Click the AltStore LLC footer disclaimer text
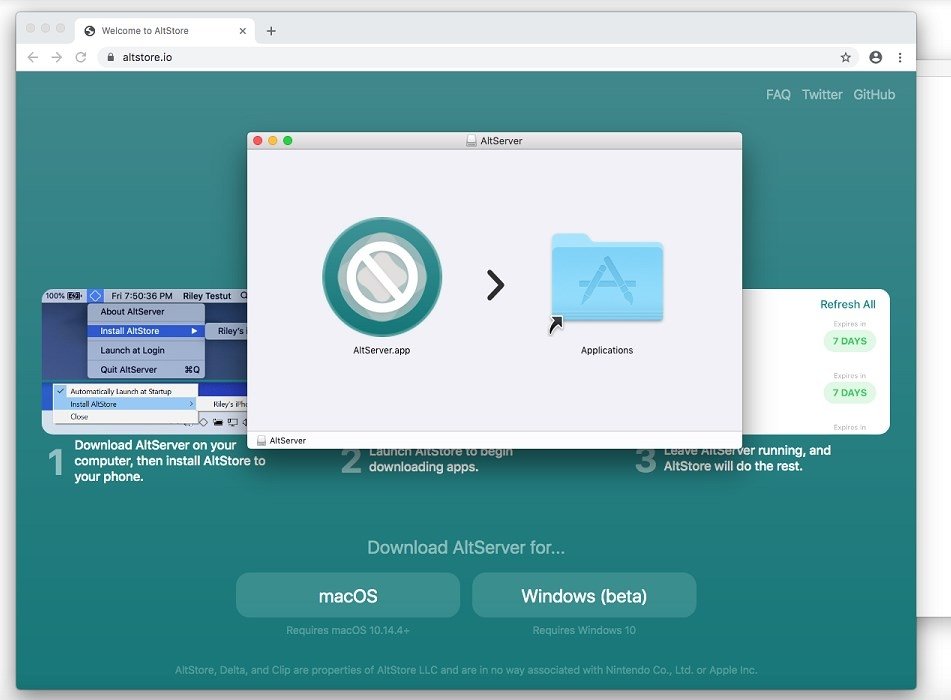This screenshot has width=951, height=700. click(x=466, y=670)
